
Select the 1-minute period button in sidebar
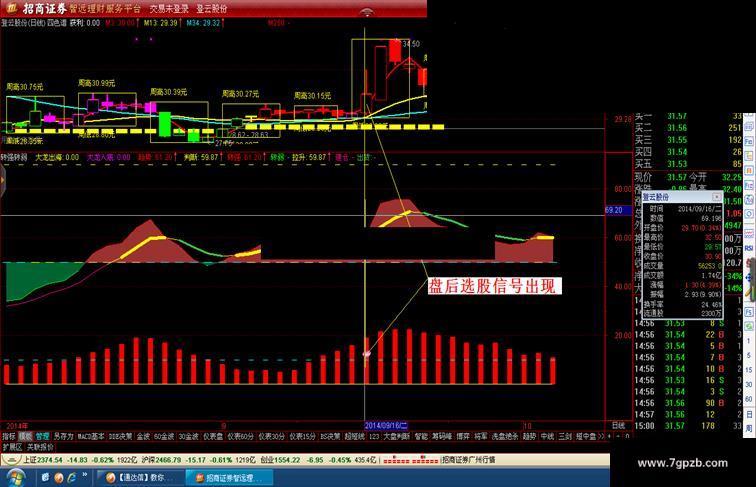point(749,340)
